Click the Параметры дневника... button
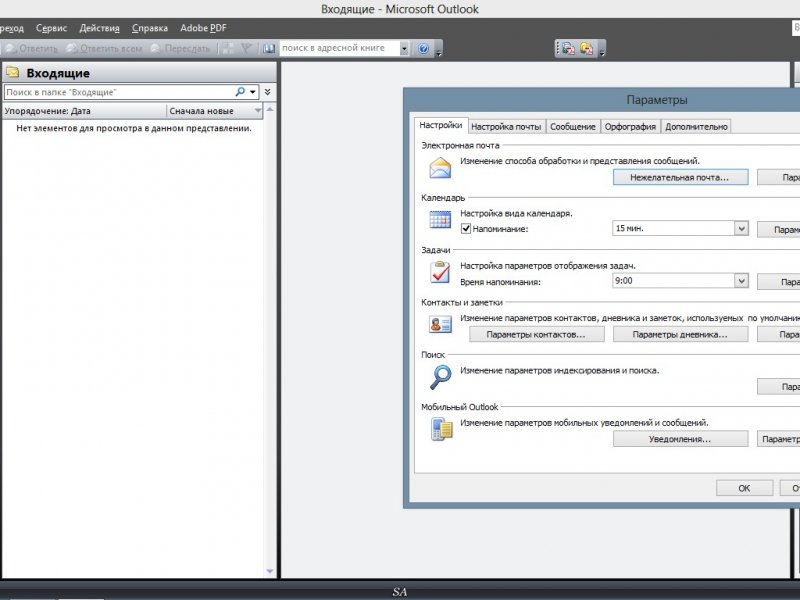Viewport: 800px width, 600px height. coord(681,335)
